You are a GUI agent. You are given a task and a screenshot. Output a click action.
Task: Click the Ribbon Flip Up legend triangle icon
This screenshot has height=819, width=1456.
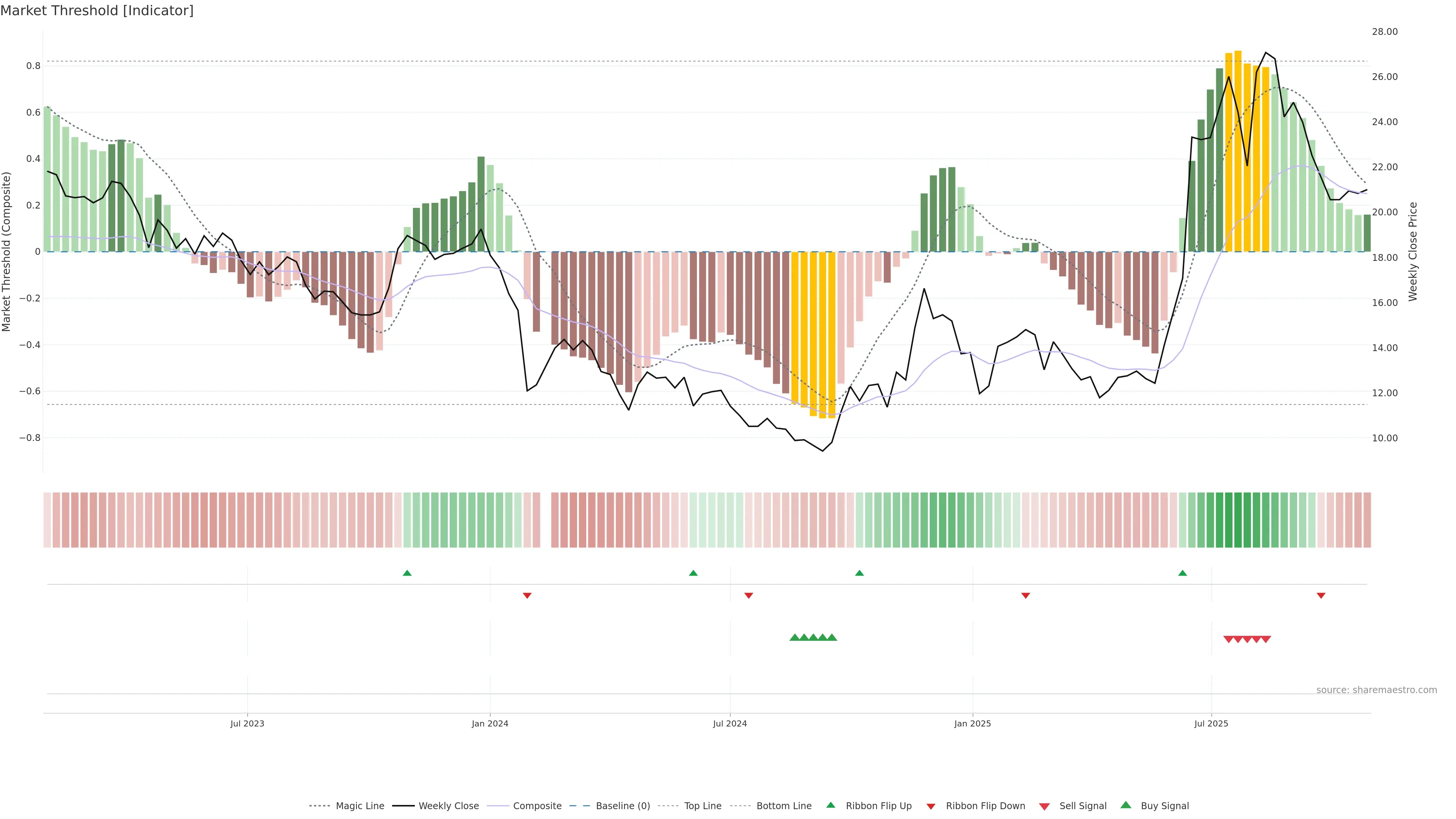830,805
